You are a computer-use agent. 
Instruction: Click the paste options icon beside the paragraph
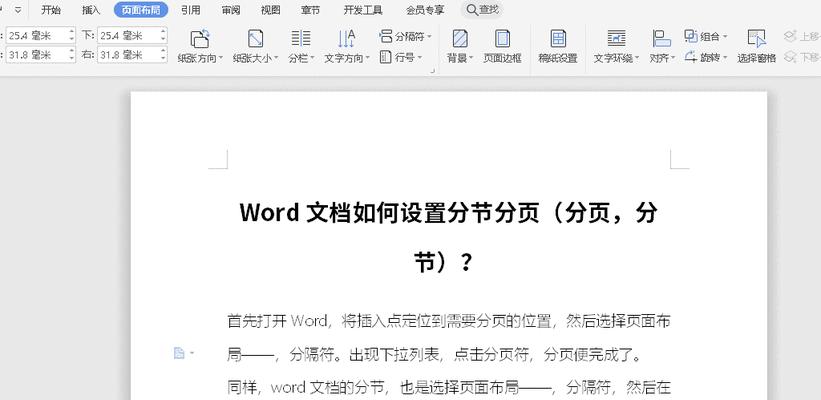(x=179, y=353)
